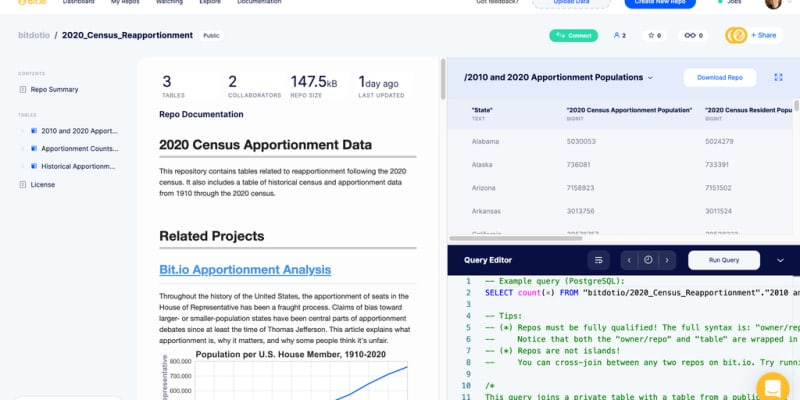Go to the bitdotio owner page
Image resolution: width=800 pixels, height=400 pixels.
click(x=34, y=36)
